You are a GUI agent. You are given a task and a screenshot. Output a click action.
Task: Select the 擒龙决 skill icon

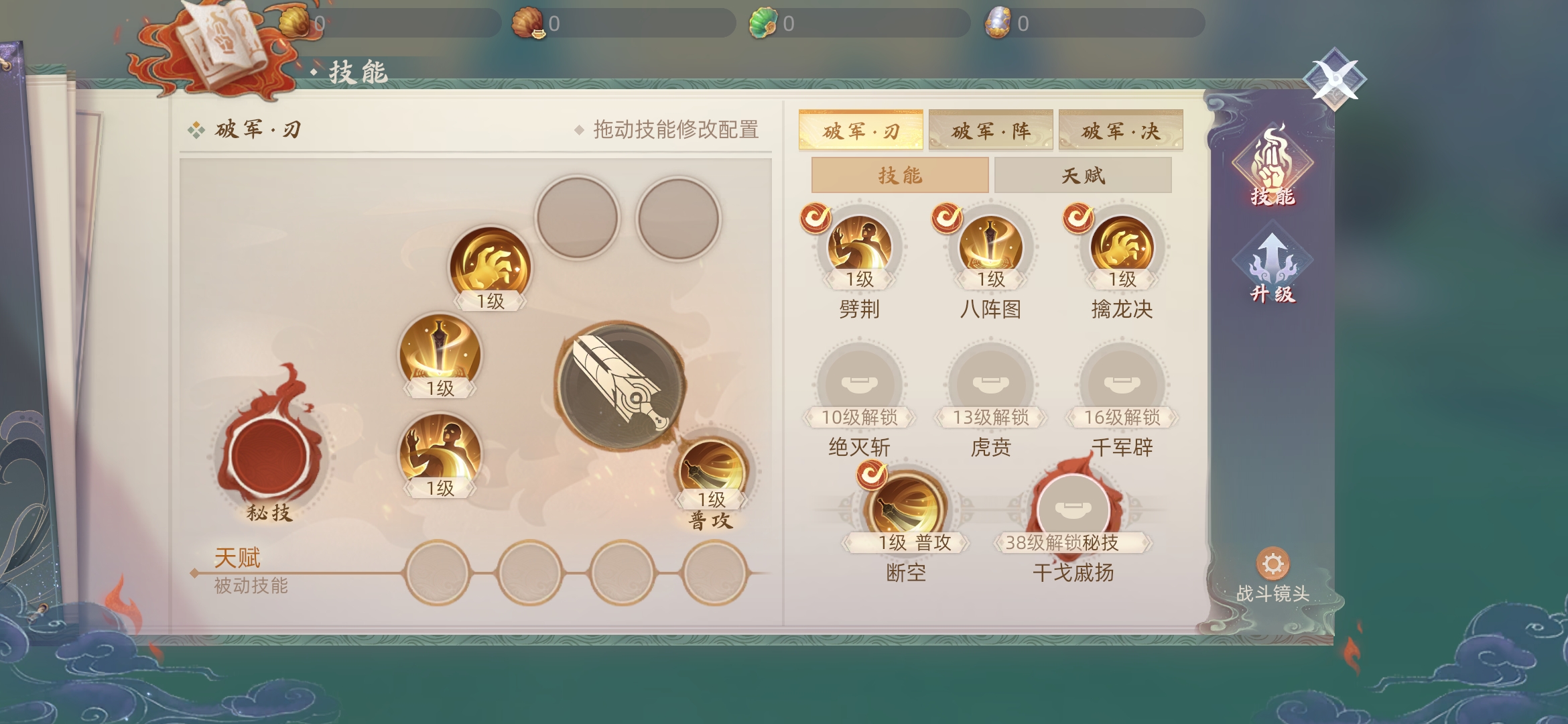point(1122,246)
